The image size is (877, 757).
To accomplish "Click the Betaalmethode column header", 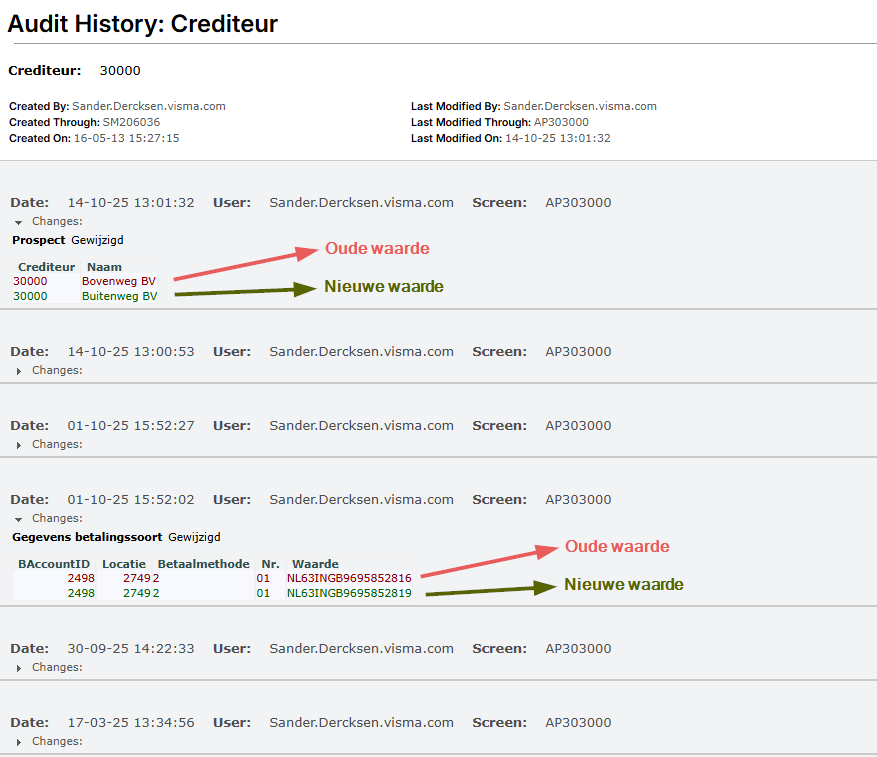I will click(204, 564).
